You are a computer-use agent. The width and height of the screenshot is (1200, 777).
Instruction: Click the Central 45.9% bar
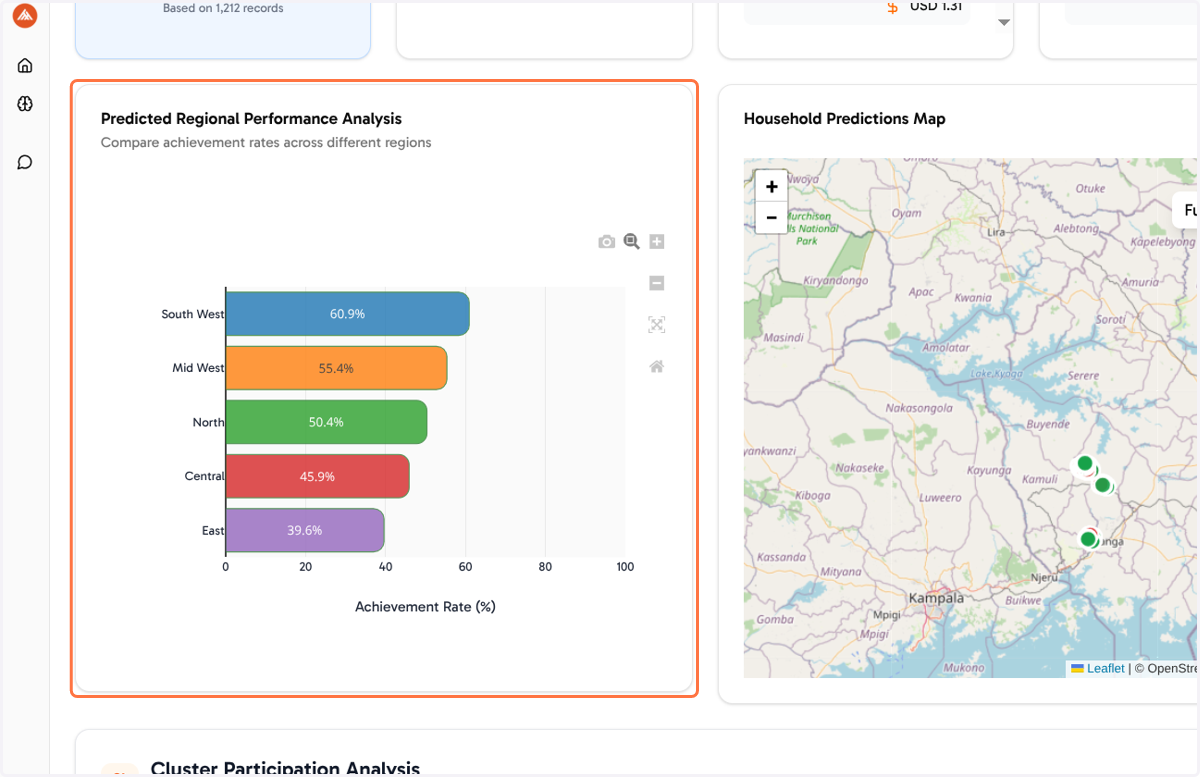coord(317,476)
